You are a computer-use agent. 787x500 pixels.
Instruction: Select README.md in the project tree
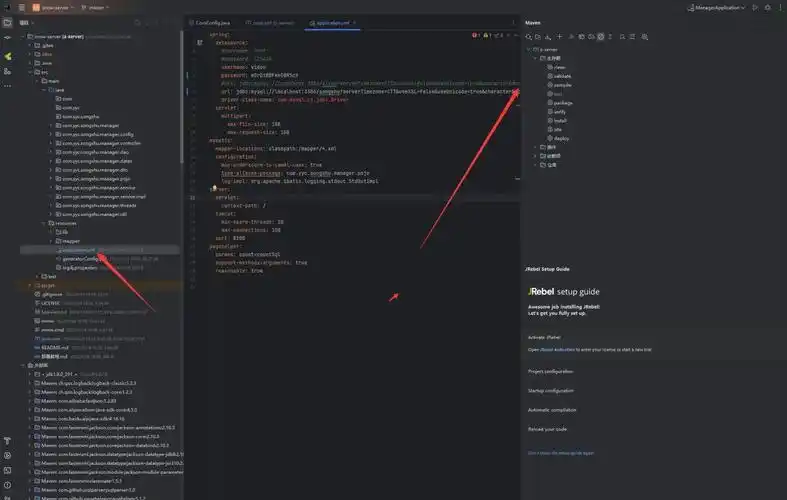click(51, 347)
